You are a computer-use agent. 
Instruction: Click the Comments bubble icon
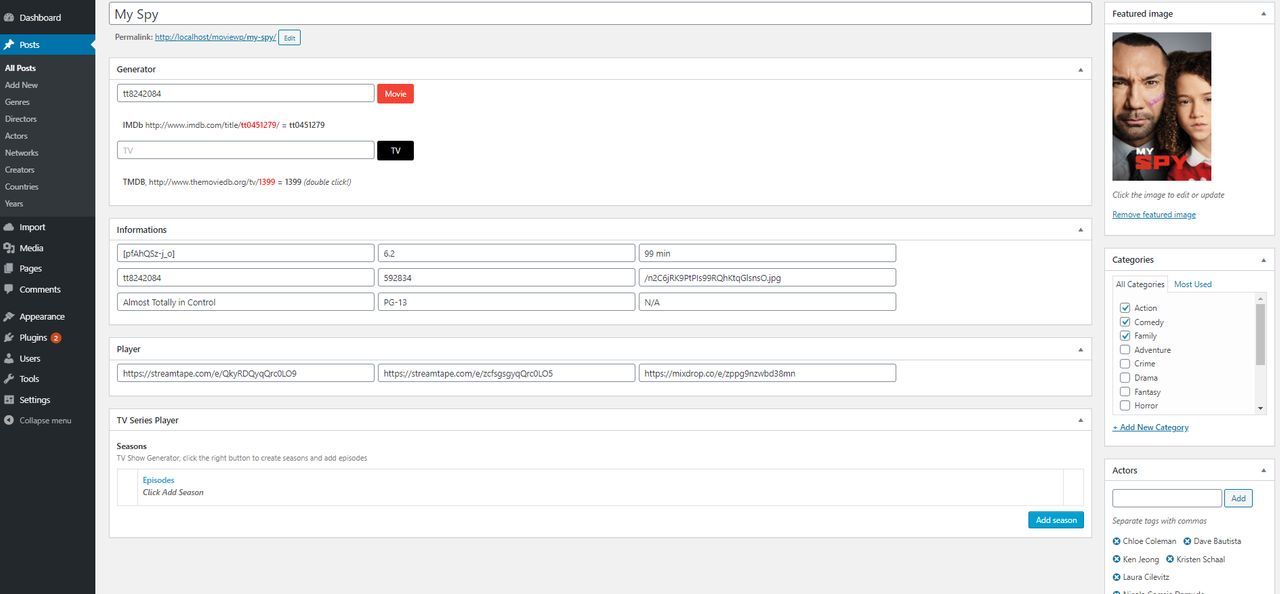(x=9, y=290)
